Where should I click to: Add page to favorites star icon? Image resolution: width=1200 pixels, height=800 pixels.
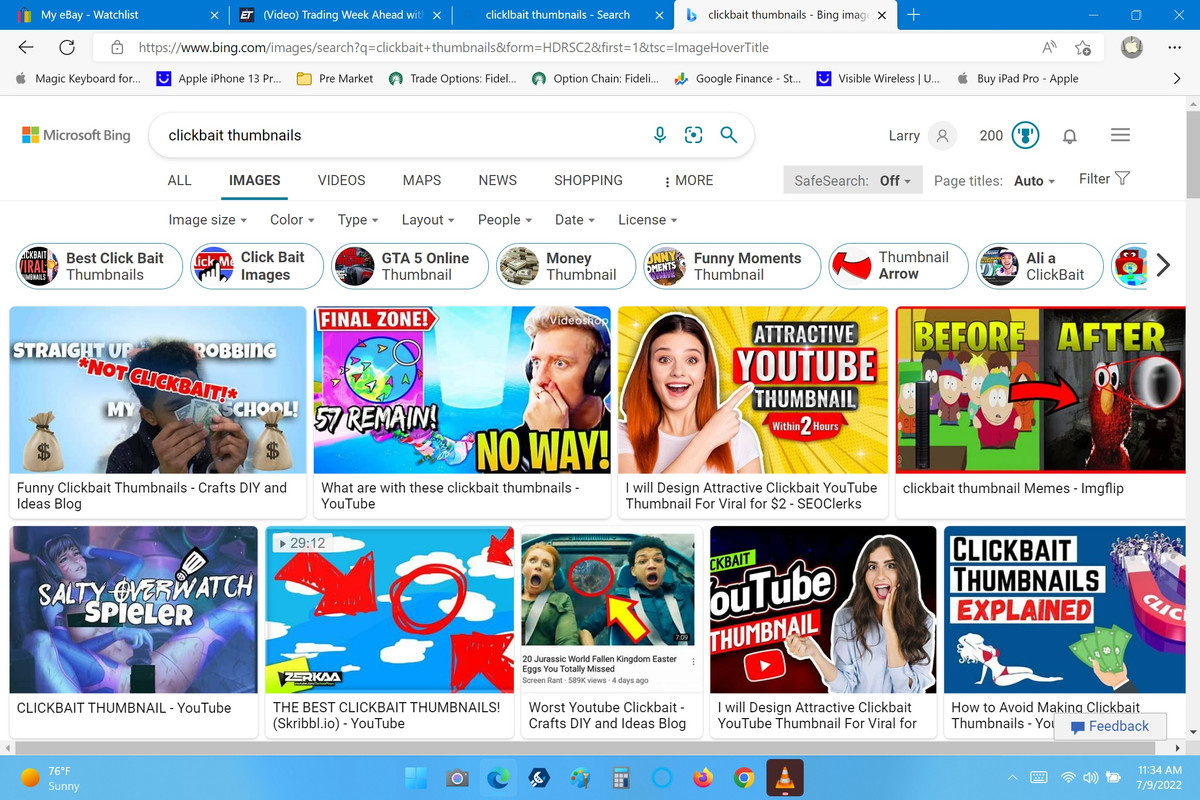[1082, 47]
